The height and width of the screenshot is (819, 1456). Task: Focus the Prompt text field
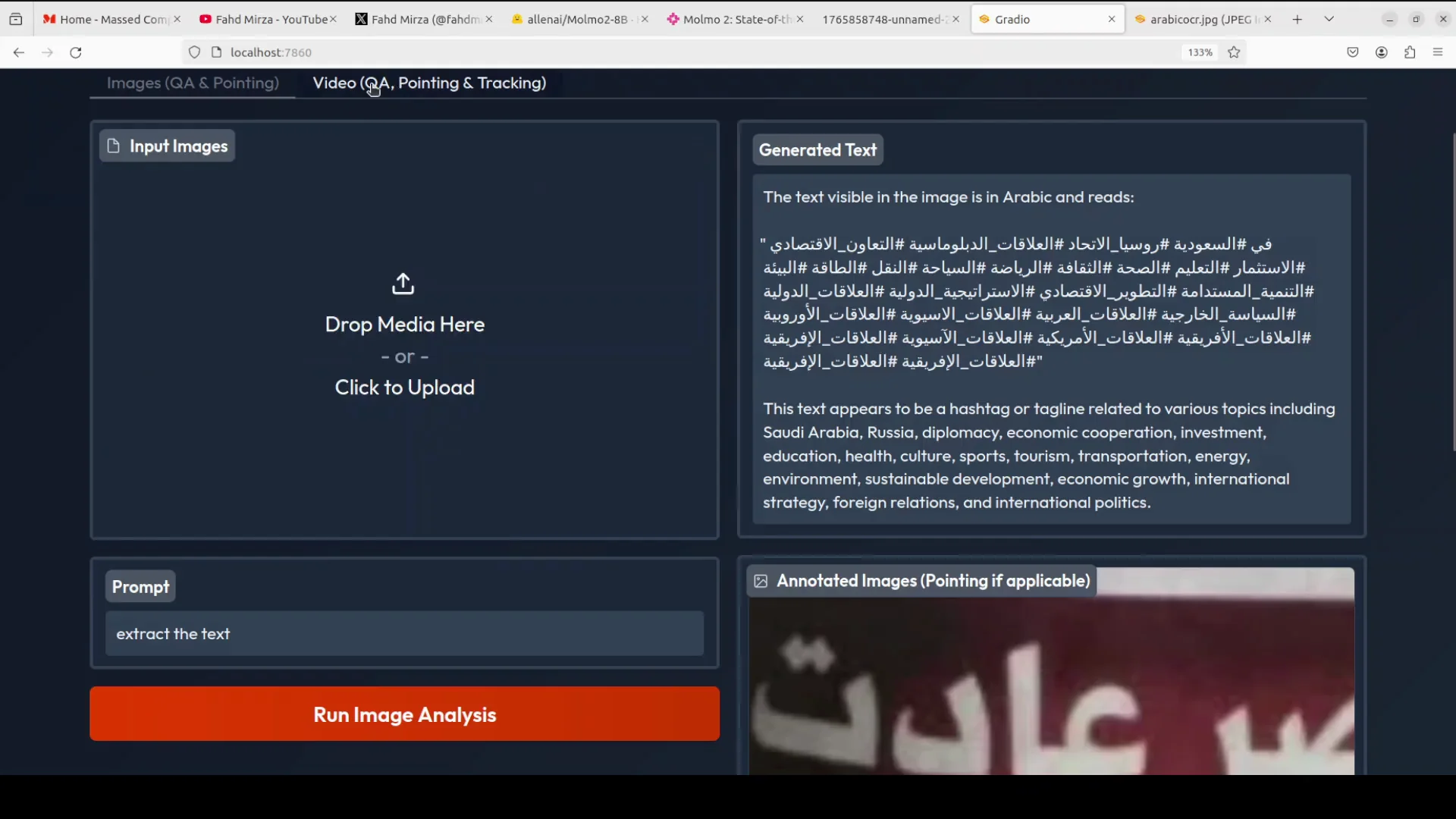click(x=404, y=634)
